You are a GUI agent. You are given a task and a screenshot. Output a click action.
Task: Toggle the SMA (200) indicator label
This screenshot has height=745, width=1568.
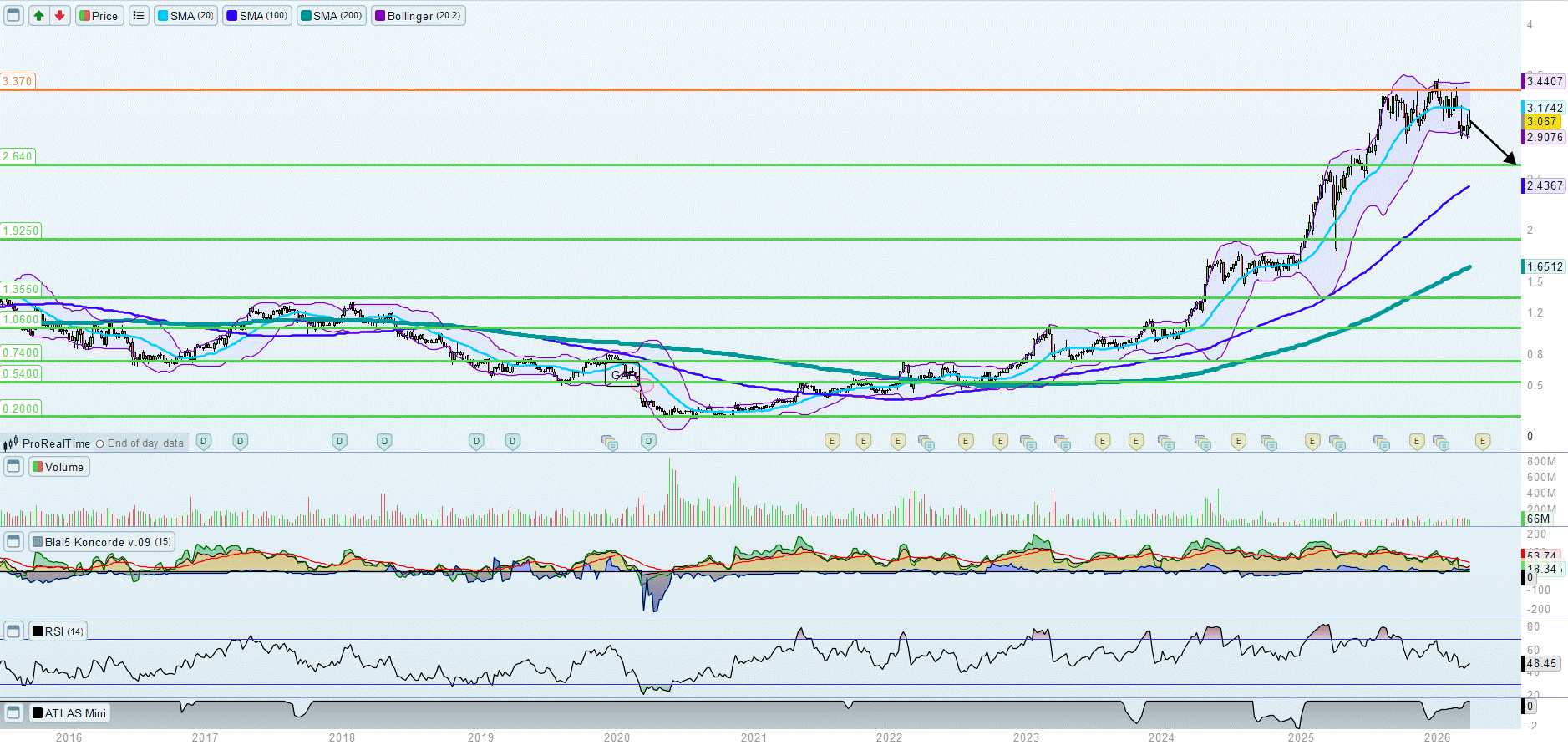click(331, 16)
